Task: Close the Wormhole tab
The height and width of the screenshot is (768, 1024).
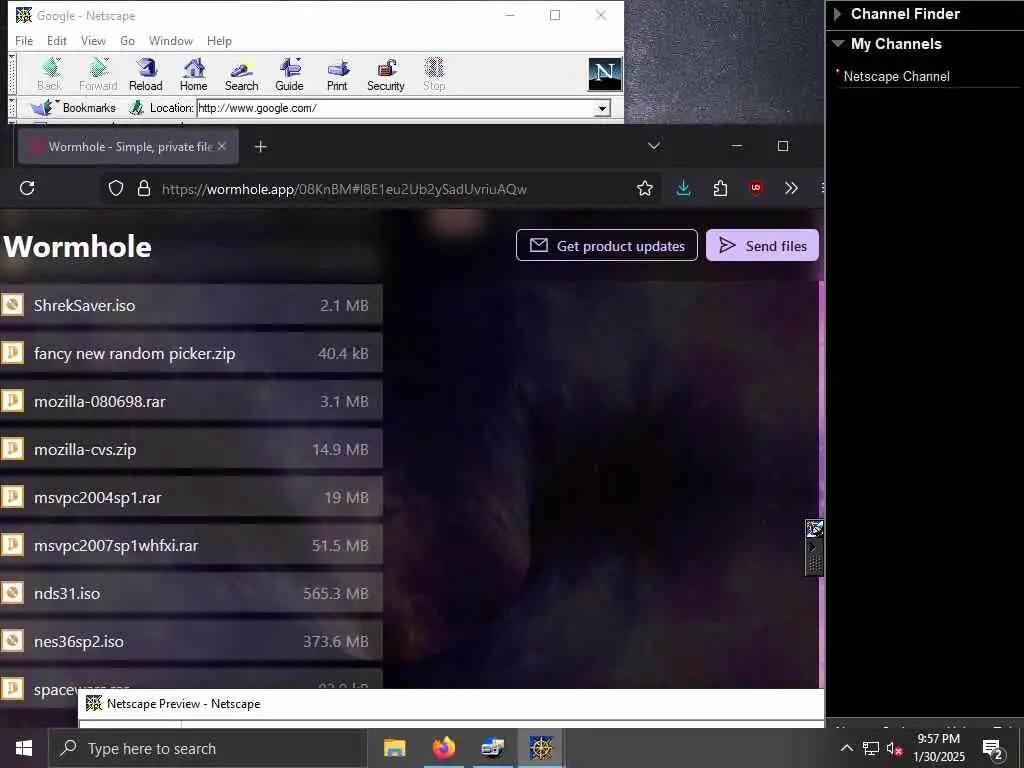Action: click(x=222, y=146)
